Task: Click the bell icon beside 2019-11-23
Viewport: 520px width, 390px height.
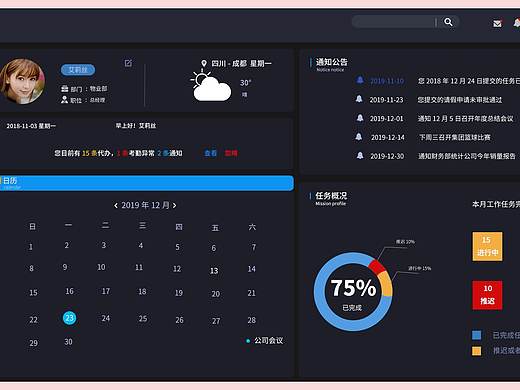Action: click(x=359, y=99)
